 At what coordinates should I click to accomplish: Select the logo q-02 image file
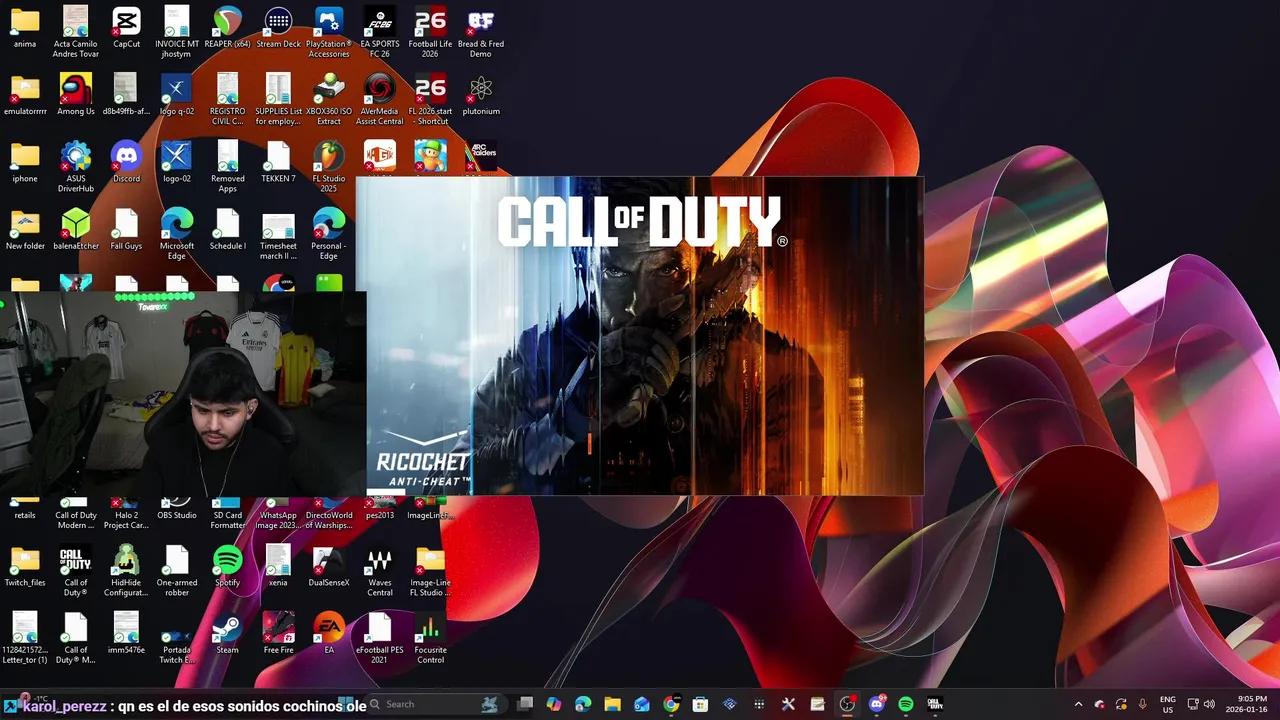pos(177,94)
